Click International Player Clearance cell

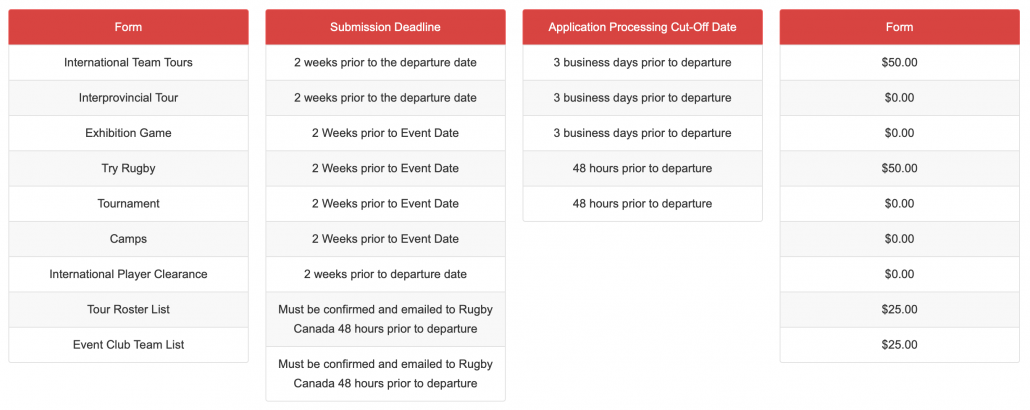pyautogui.click(x=128, y=275)
